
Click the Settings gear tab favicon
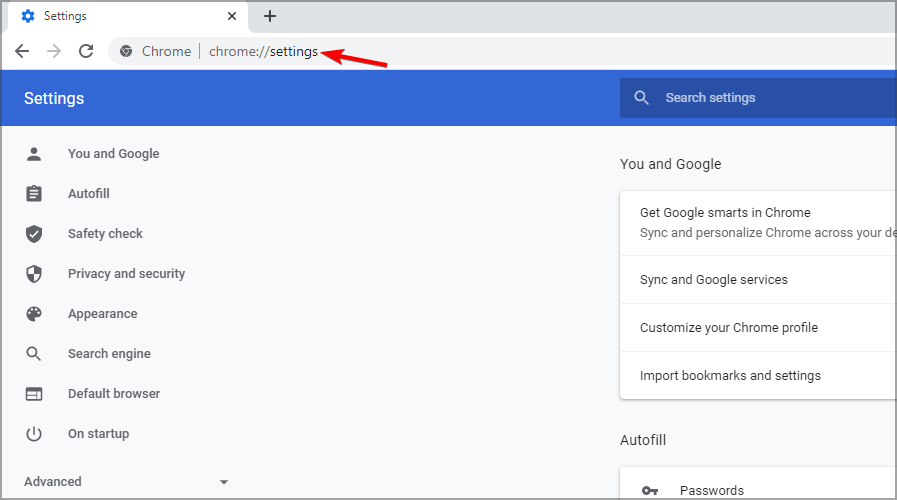point(27,16)
